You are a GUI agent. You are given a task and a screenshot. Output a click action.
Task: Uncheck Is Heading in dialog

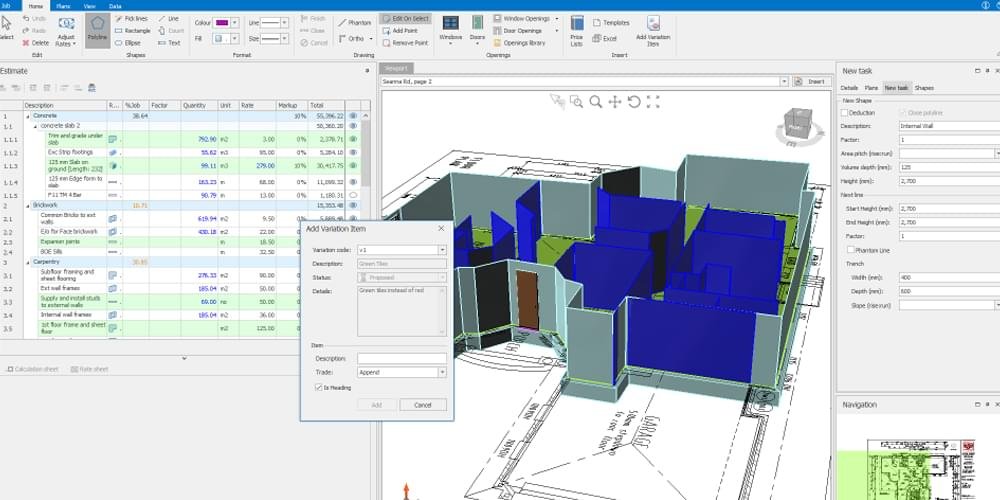[318, 387]
